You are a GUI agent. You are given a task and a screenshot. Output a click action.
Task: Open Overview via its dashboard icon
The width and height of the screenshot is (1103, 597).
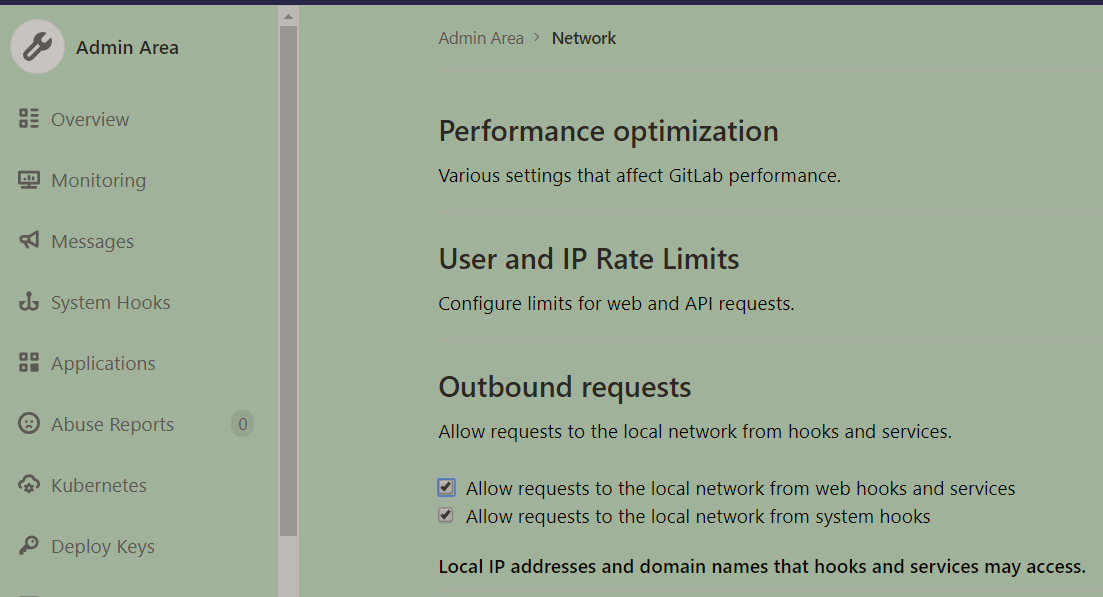click(x=29, y=119)
